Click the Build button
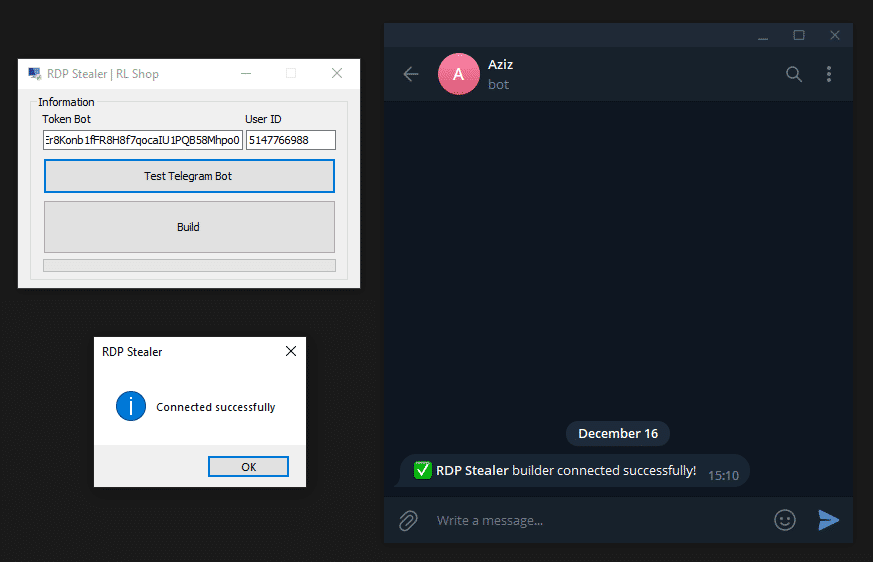Viewport: 873px width, 562px height. [x=189, y=227]
